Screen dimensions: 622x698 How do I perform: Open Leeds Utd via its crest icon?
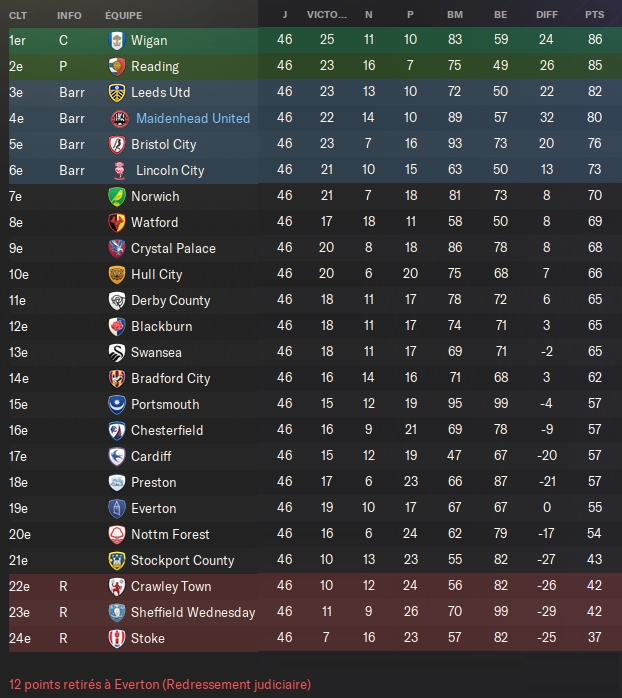(x=117, y=93)
